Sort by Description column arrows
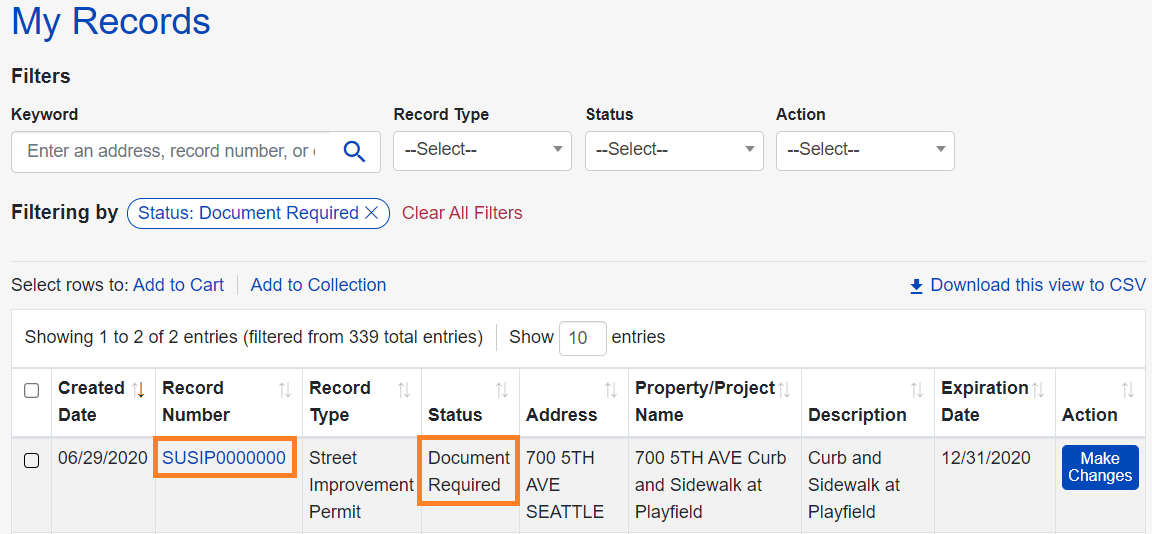This screenshot has height=534, width=1152. (x=917, y=390)
